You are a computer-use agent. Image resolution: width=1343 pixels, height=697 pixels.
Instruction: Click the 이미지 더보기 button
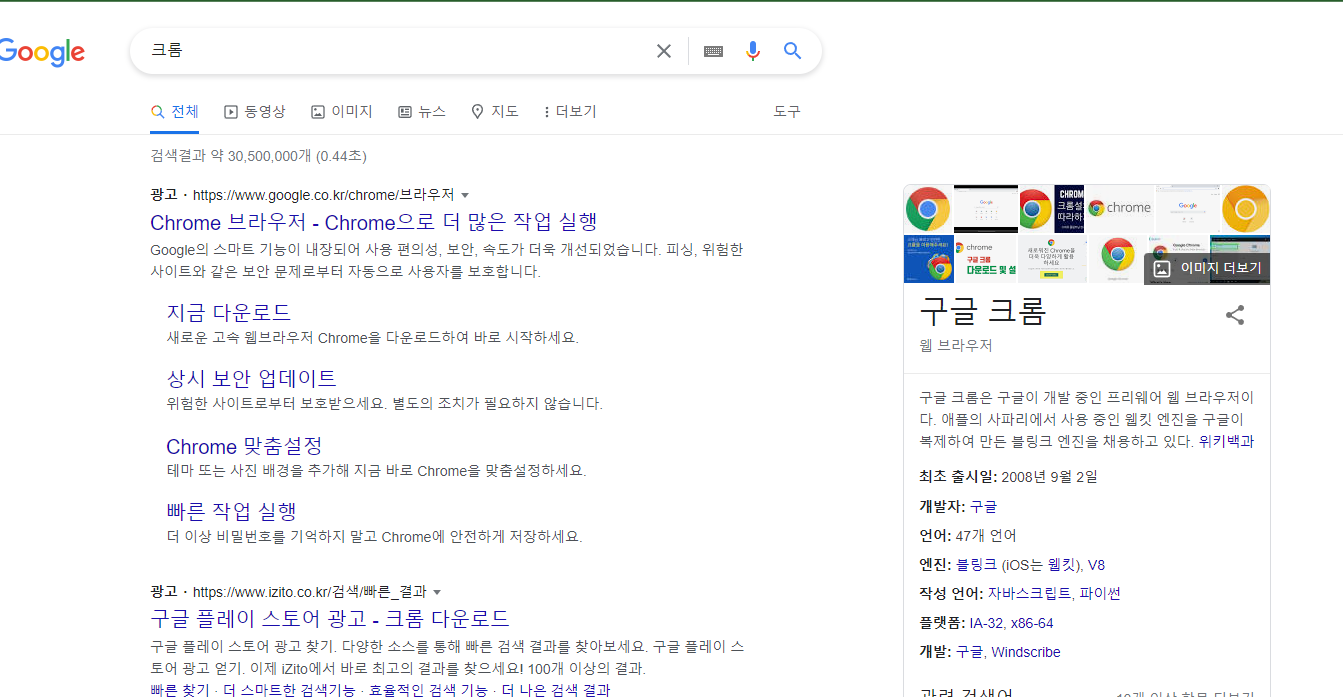pyautogui.click(x=1207, y=268)
